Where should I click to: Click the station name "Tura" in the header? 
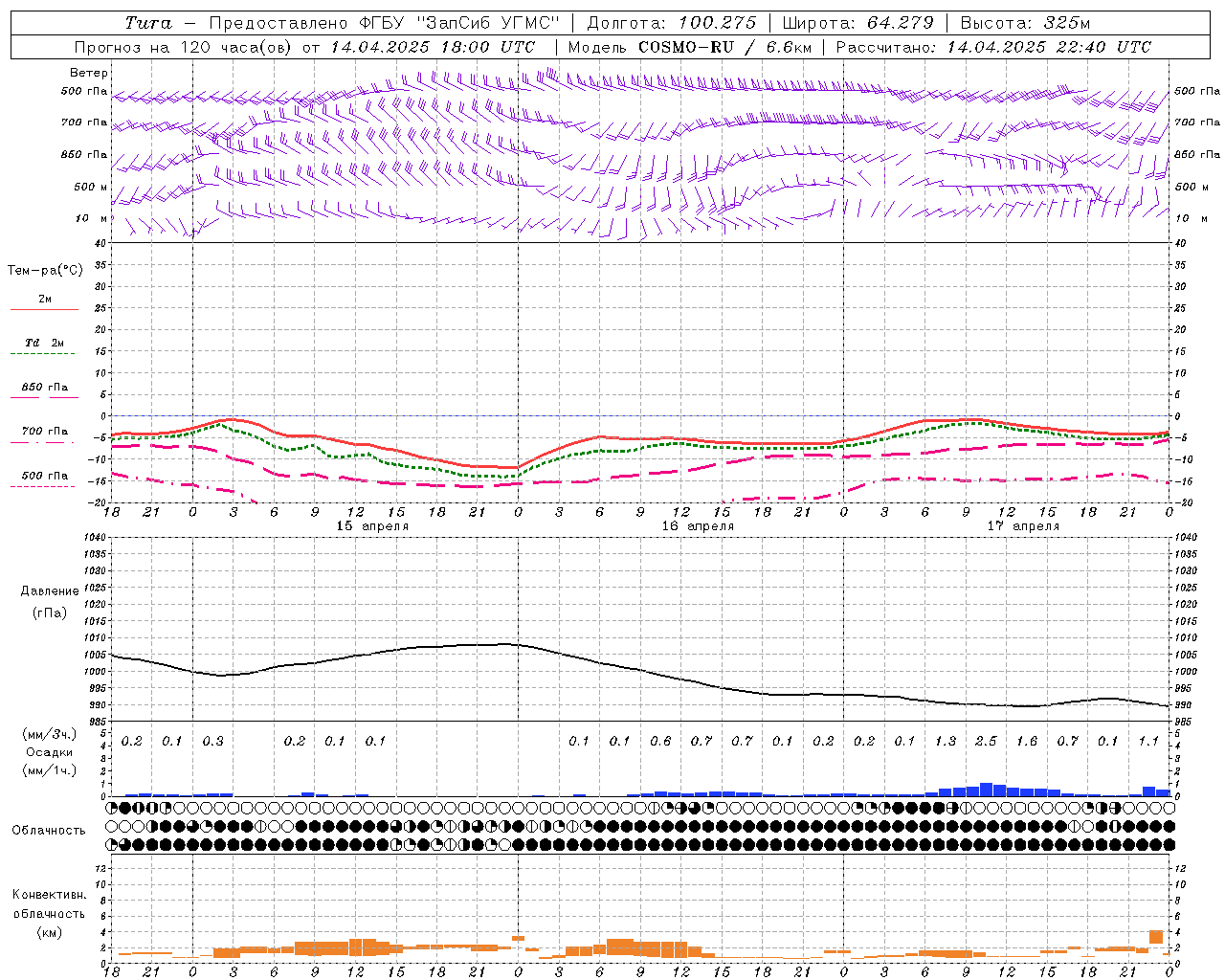[x=148, y=23]
